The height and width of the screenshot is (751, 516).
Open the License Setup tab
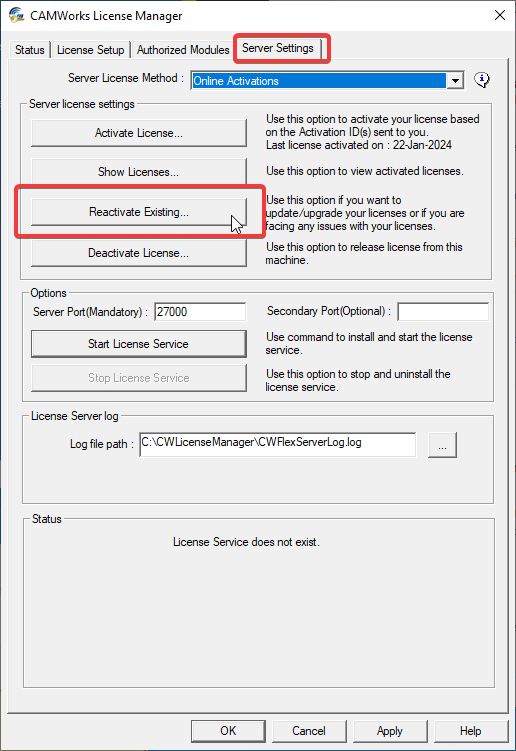point(91,50)
